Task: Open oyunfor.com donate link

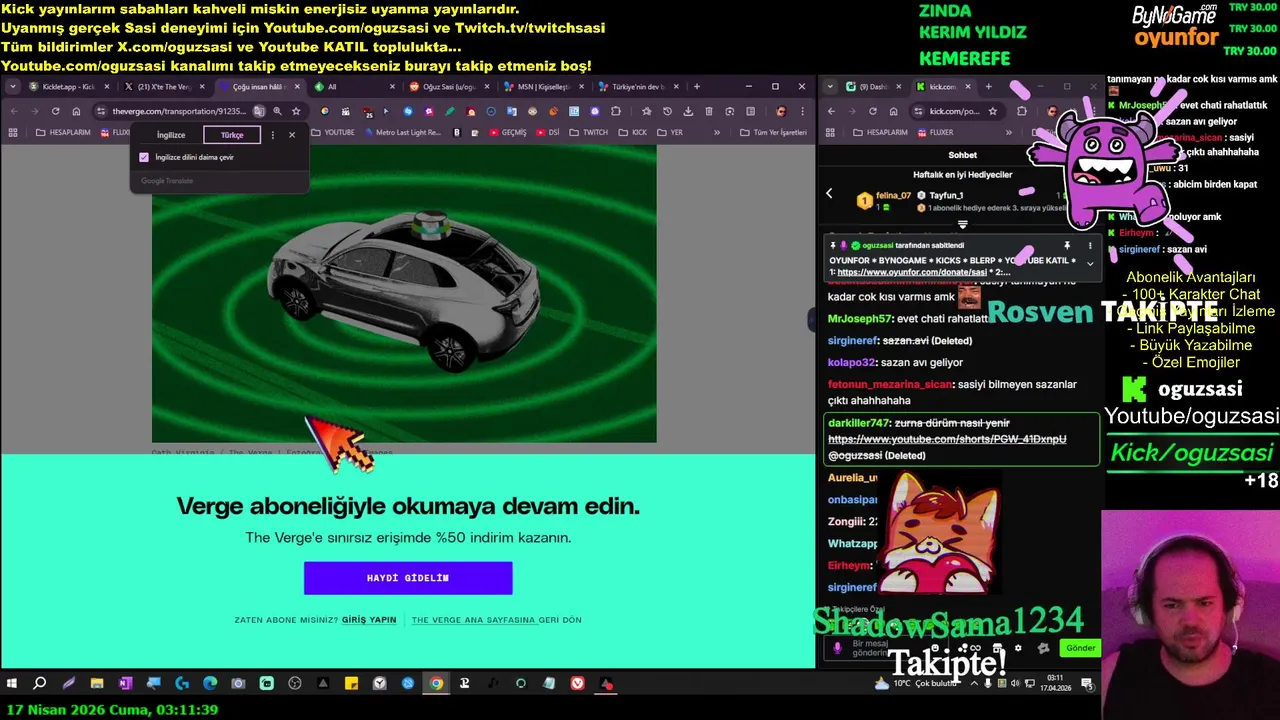Action: [911, 272]
